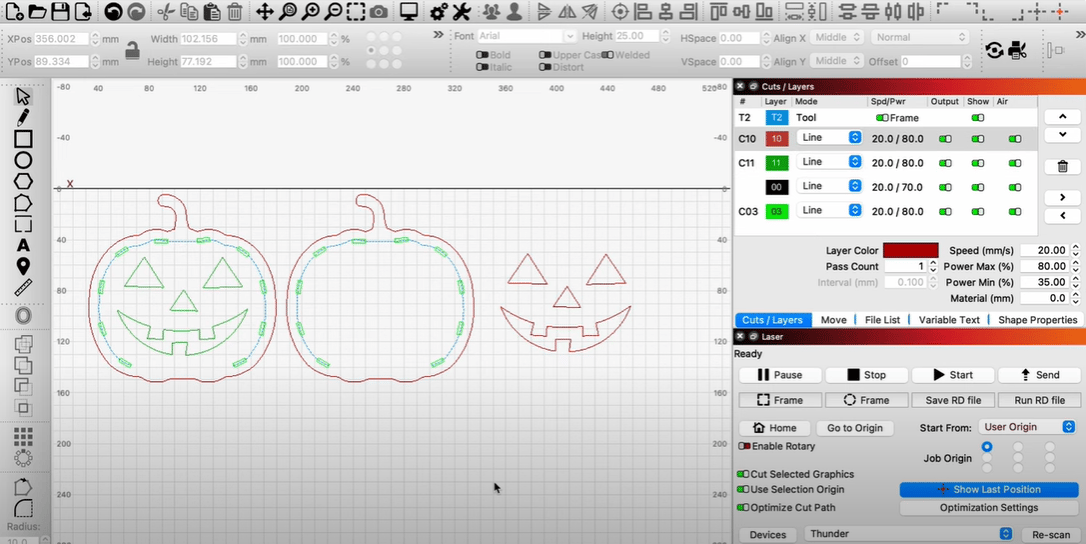Switch to the Shape Properties tab
Viewport: 1086px width, 544px height.
(x=1038, y=319)
